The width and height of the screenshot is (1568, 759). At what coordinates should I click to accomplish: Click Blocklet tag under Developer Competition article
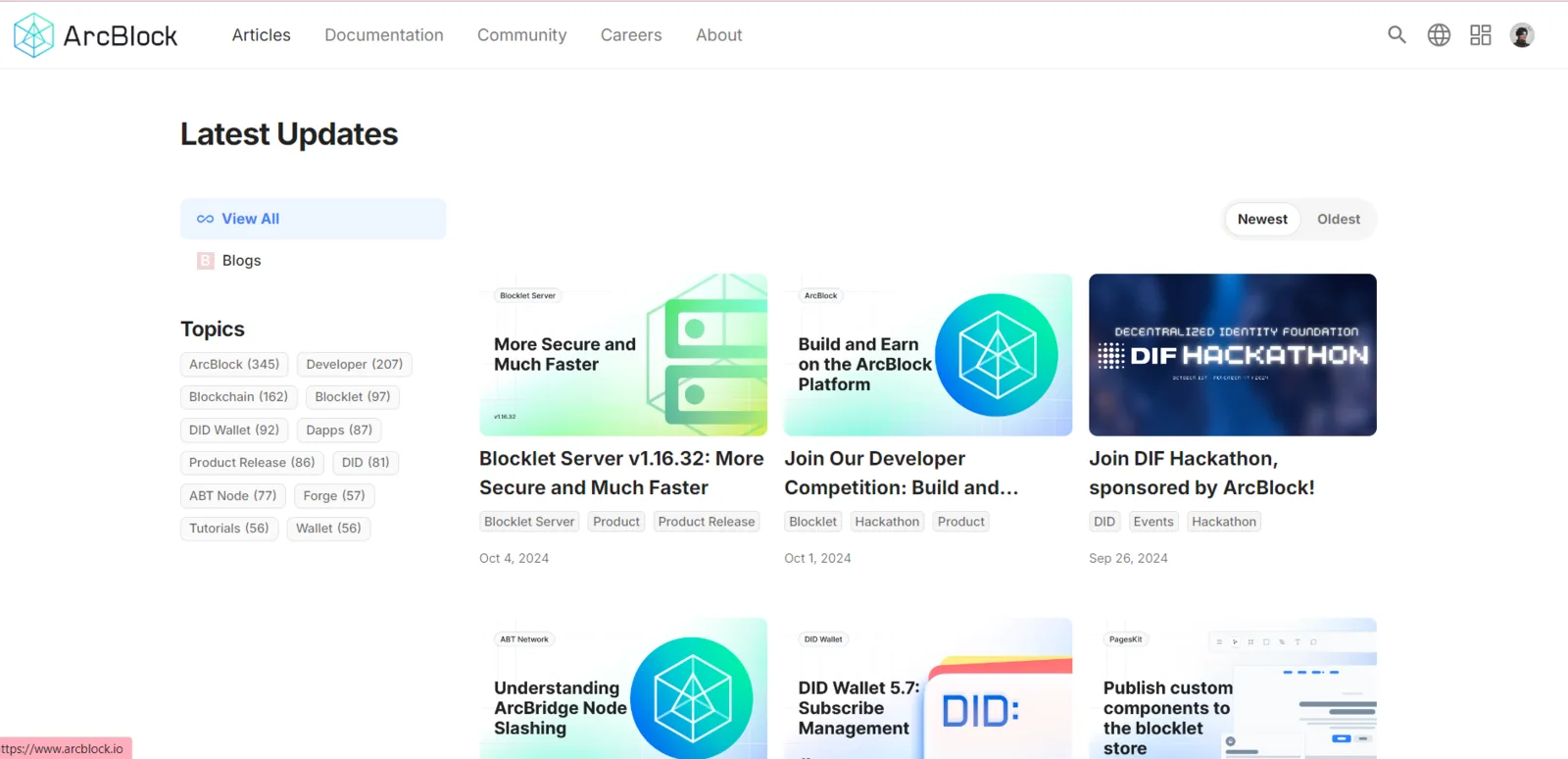(x=813, y=522)
